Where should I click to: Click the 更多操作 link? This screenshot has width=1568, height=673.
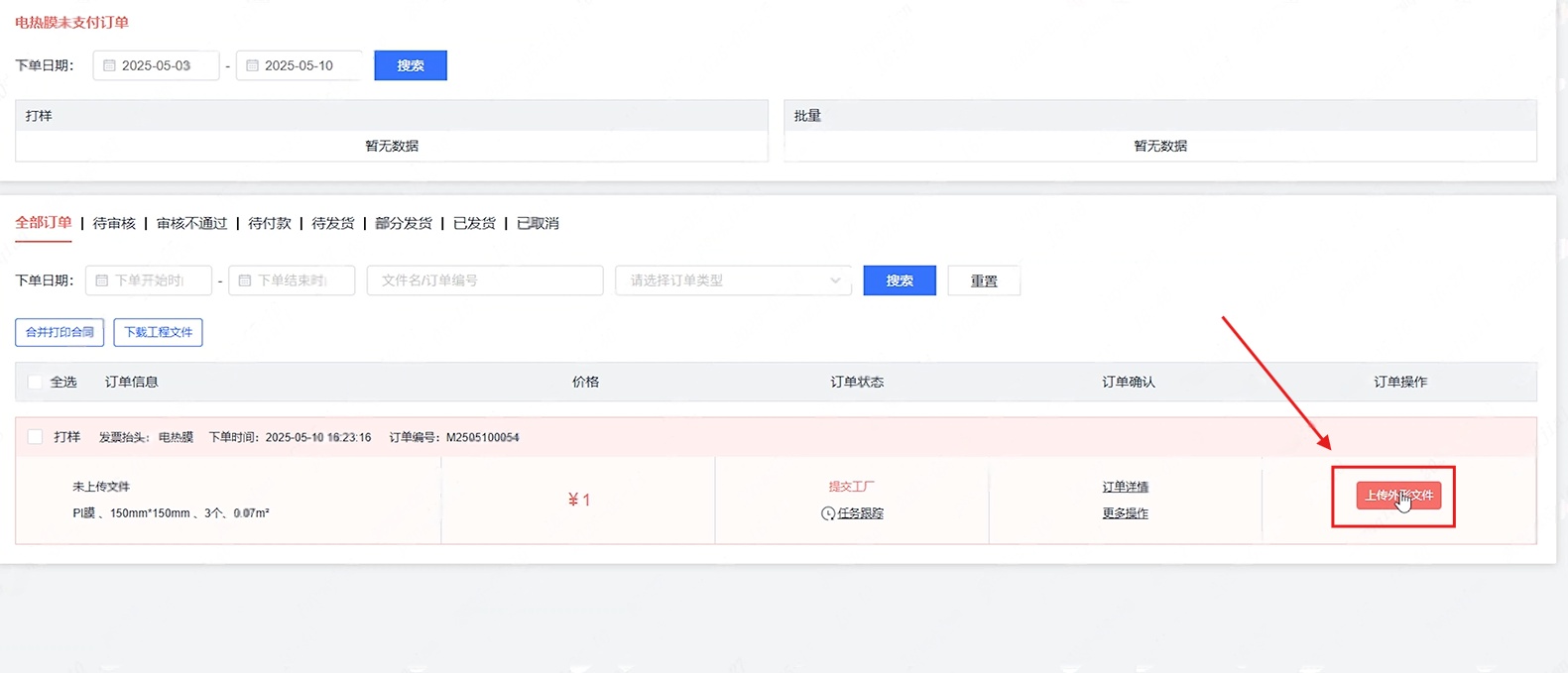click(x=1125, y=513)
